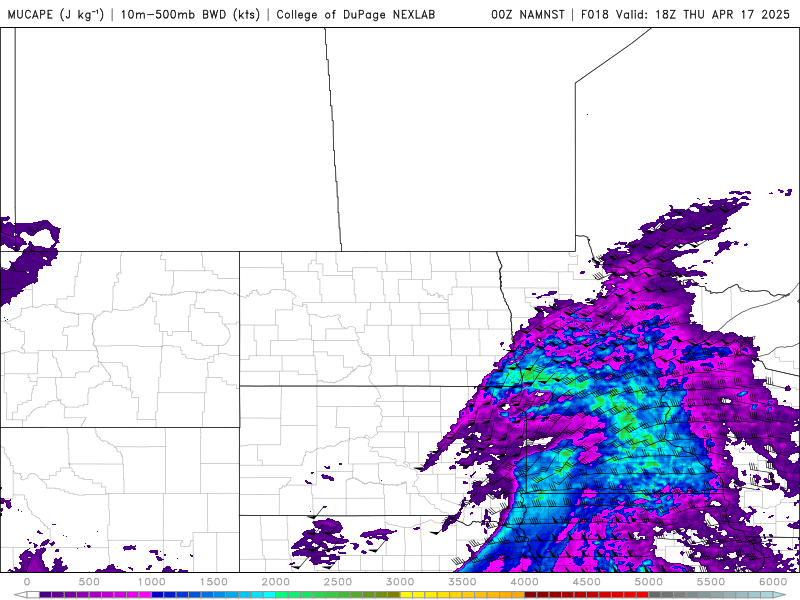This screenshot has height=600, width=800.
Task: Click the 1000 color bar label
Action: pyautogui.click(x=151, y=582)
